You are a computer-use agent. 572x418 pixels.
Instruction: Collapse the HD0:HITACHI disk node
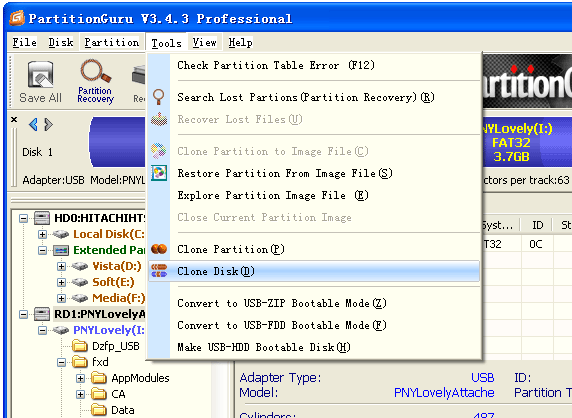click(24, 218)
